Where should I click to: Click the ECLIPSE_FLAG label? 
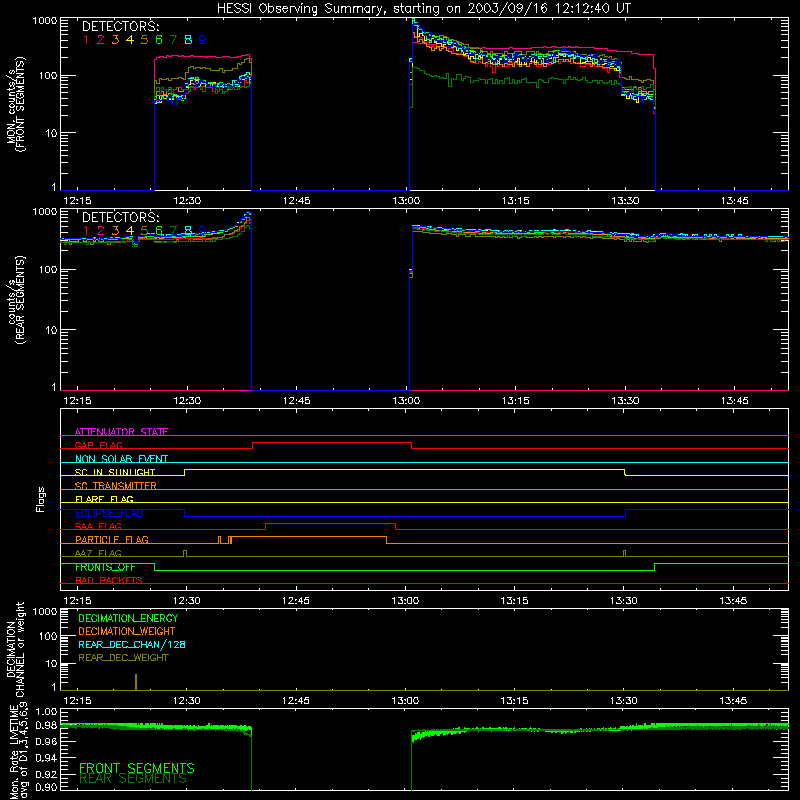point(109,513)
